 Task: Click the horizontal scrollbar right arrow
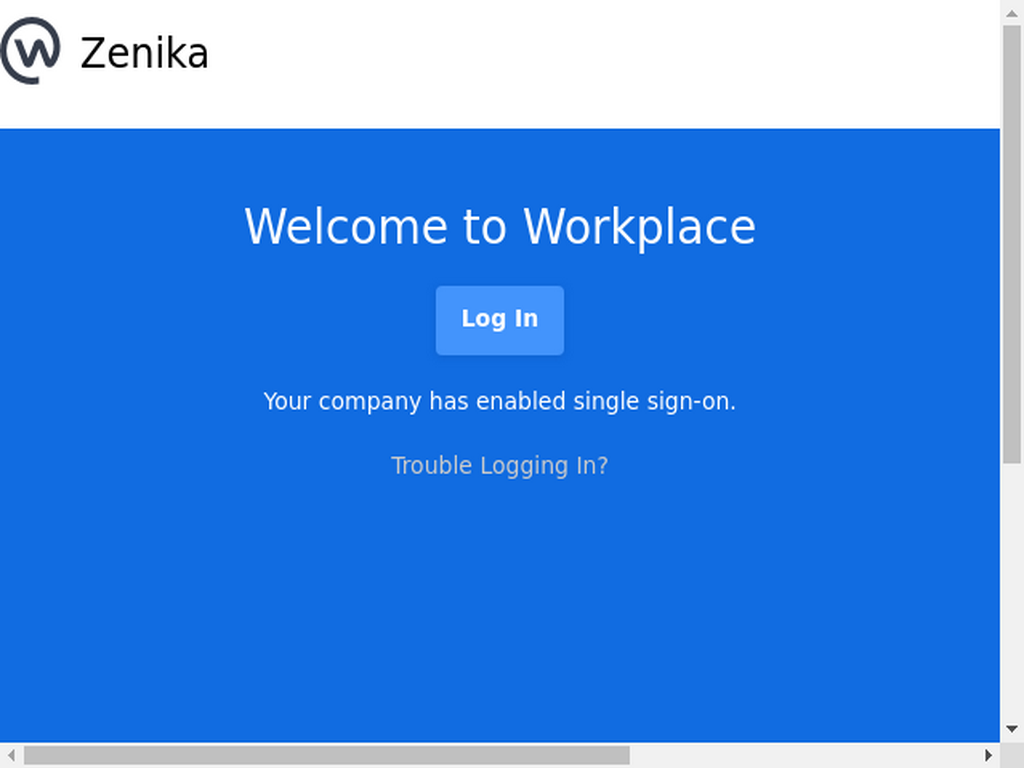coord(988,755)
